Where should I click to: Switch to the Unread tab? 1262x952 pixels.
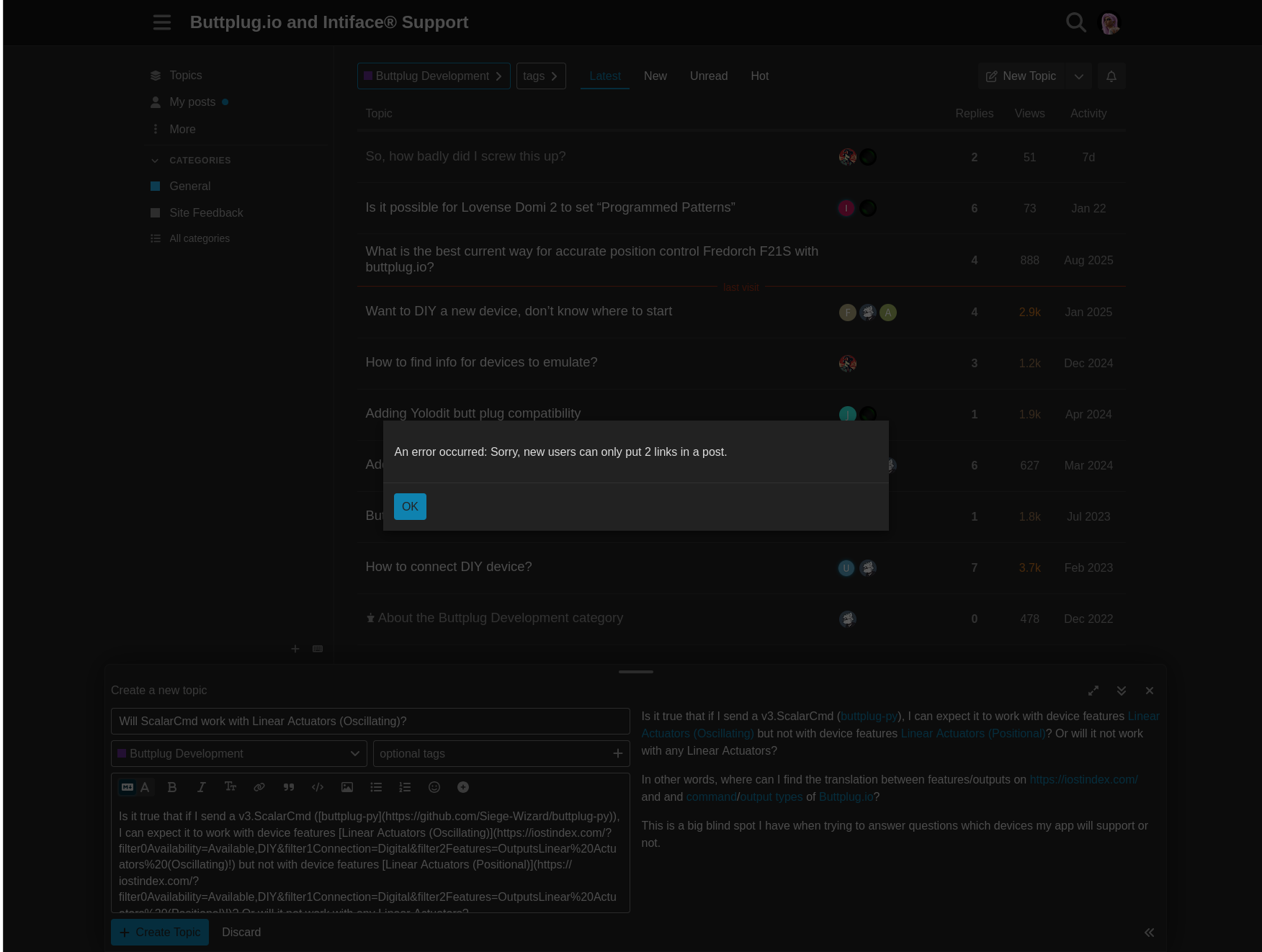click(x=708, y=76)
